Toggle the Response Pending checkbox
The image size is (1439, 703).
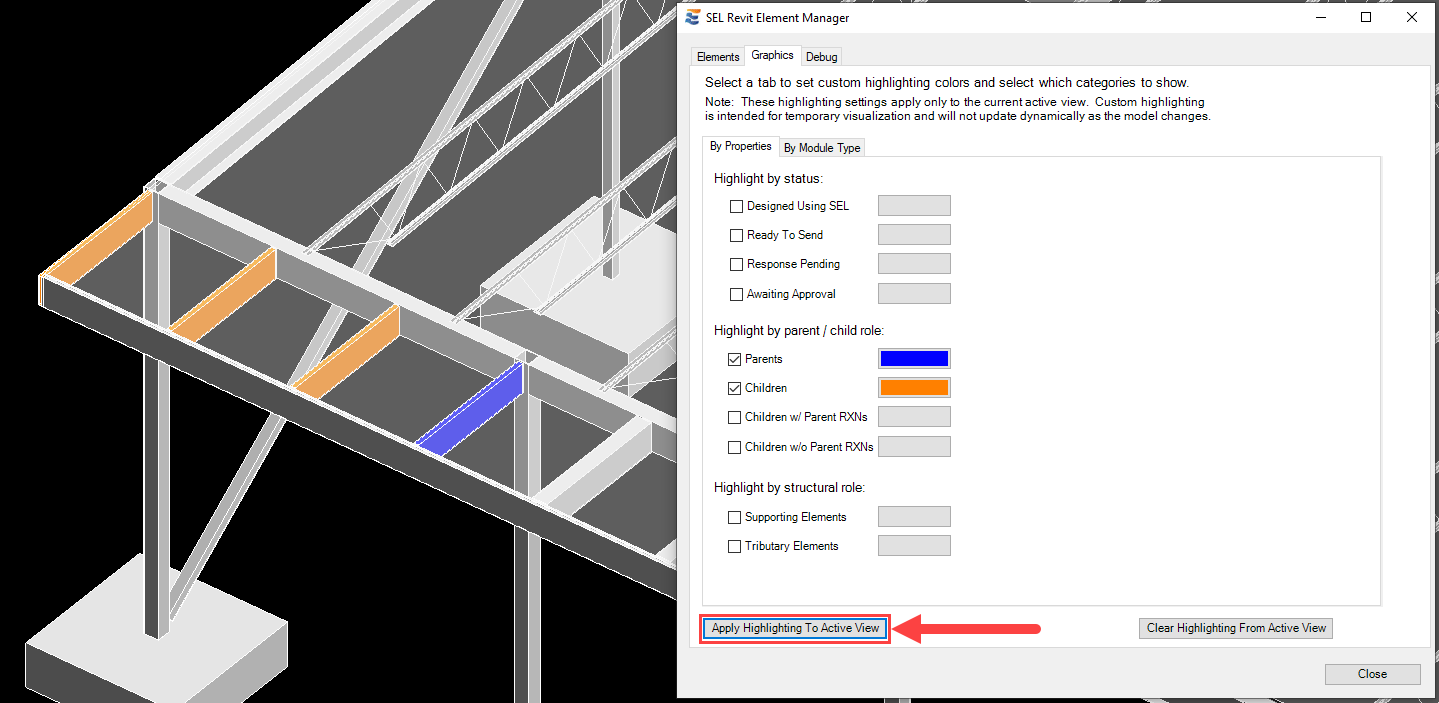click(x=737, y=264)
